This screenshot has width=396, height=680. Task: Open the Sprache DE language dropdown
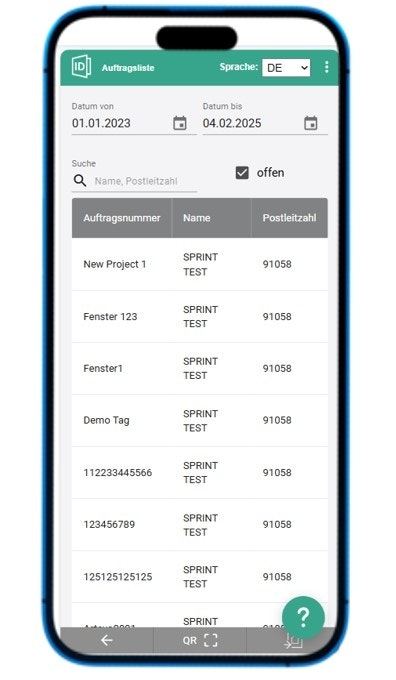click(x=286, y=68)
